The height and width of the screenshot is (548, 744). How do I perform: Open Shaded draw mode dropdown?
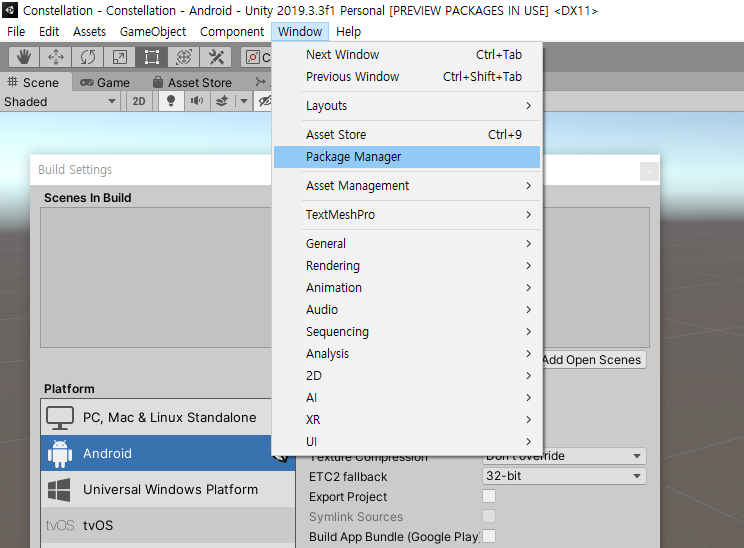pos(60,102)
